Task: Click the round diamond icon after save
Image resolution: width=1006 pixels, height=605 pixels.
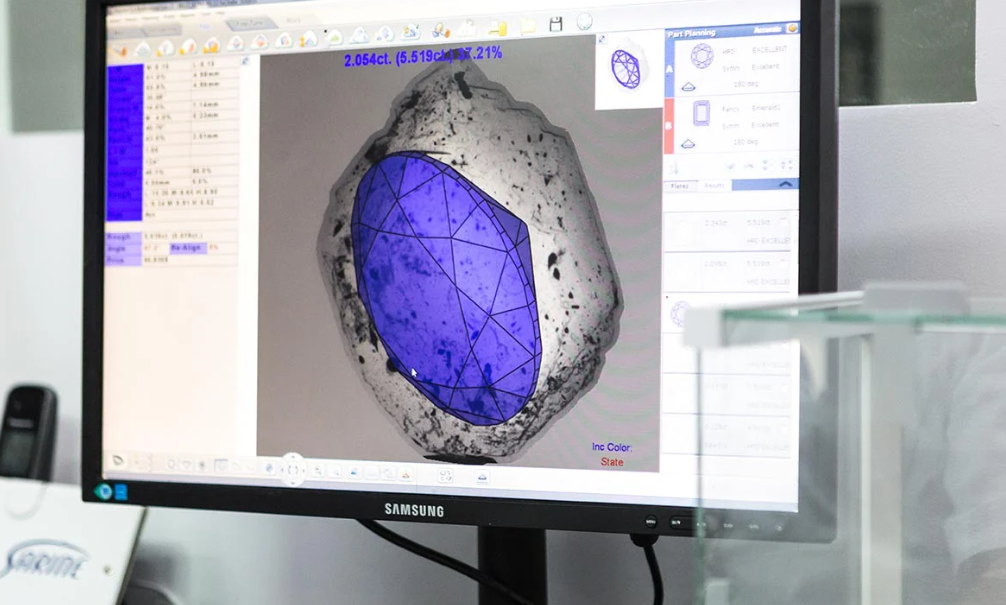Action: click(x=584, y=22)
